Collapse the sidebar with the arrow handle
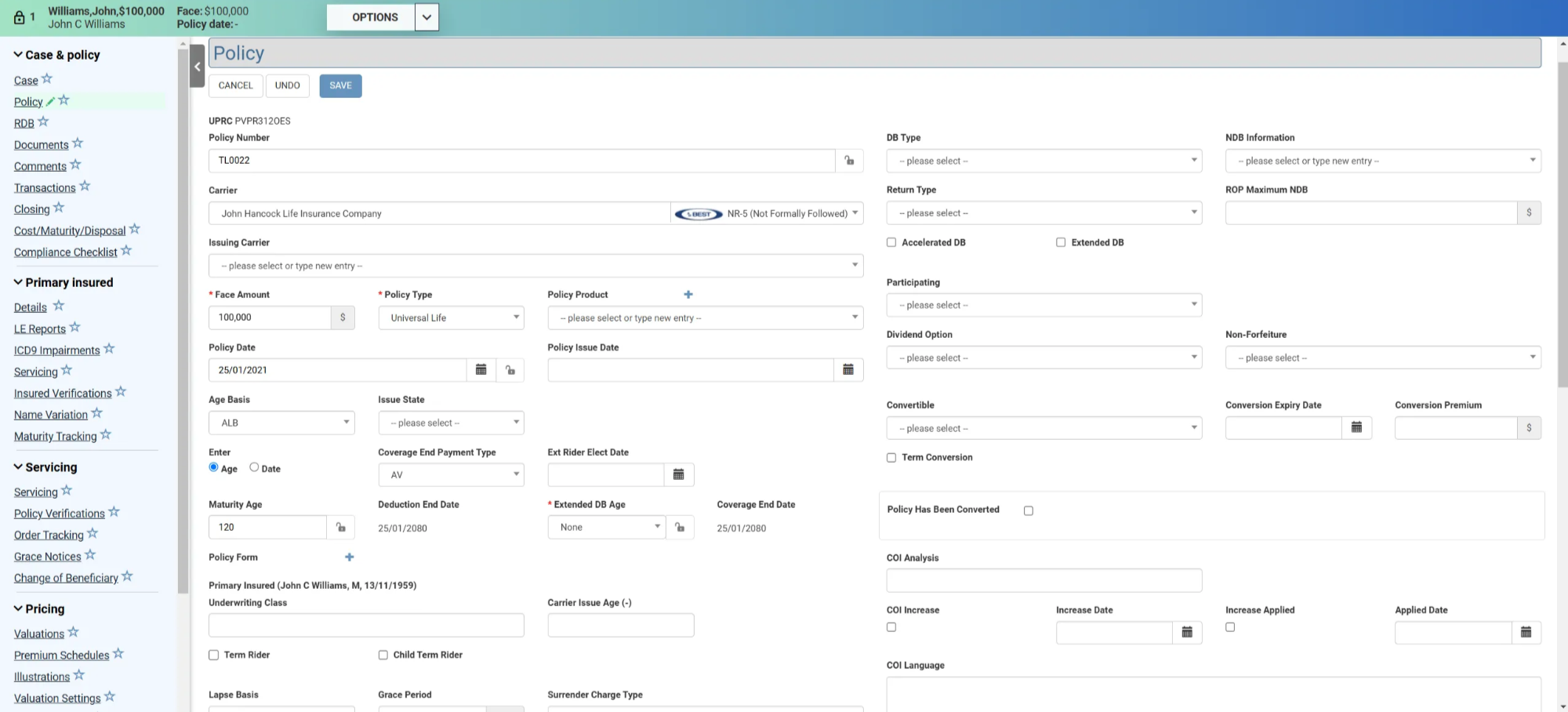Screen dimensions: 1568x712 point(198,67)
